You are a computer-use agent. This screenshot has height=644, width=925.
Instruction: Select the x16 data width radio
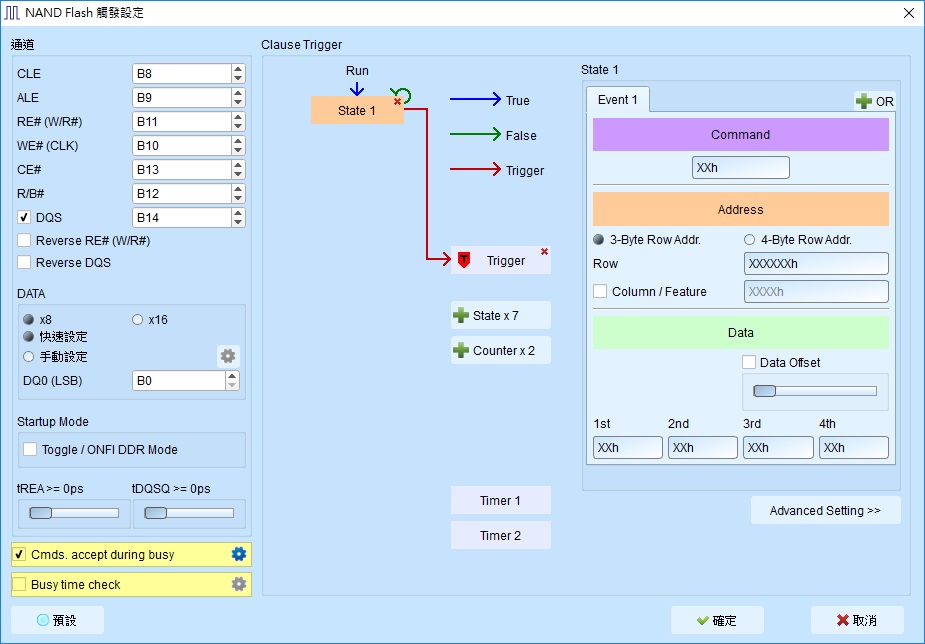[x=137, y=320]
